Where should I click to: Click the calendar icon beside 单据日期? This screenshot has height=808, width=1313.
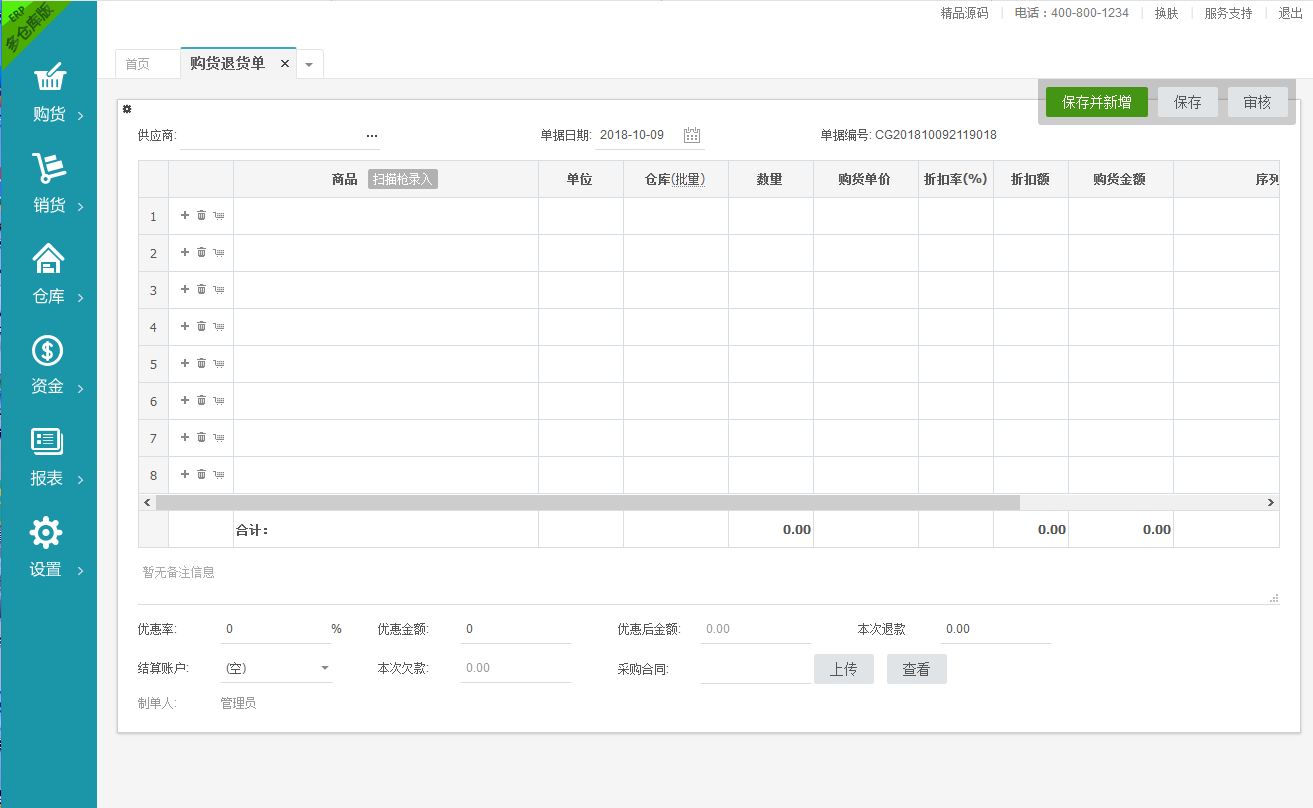click(692, 136)
